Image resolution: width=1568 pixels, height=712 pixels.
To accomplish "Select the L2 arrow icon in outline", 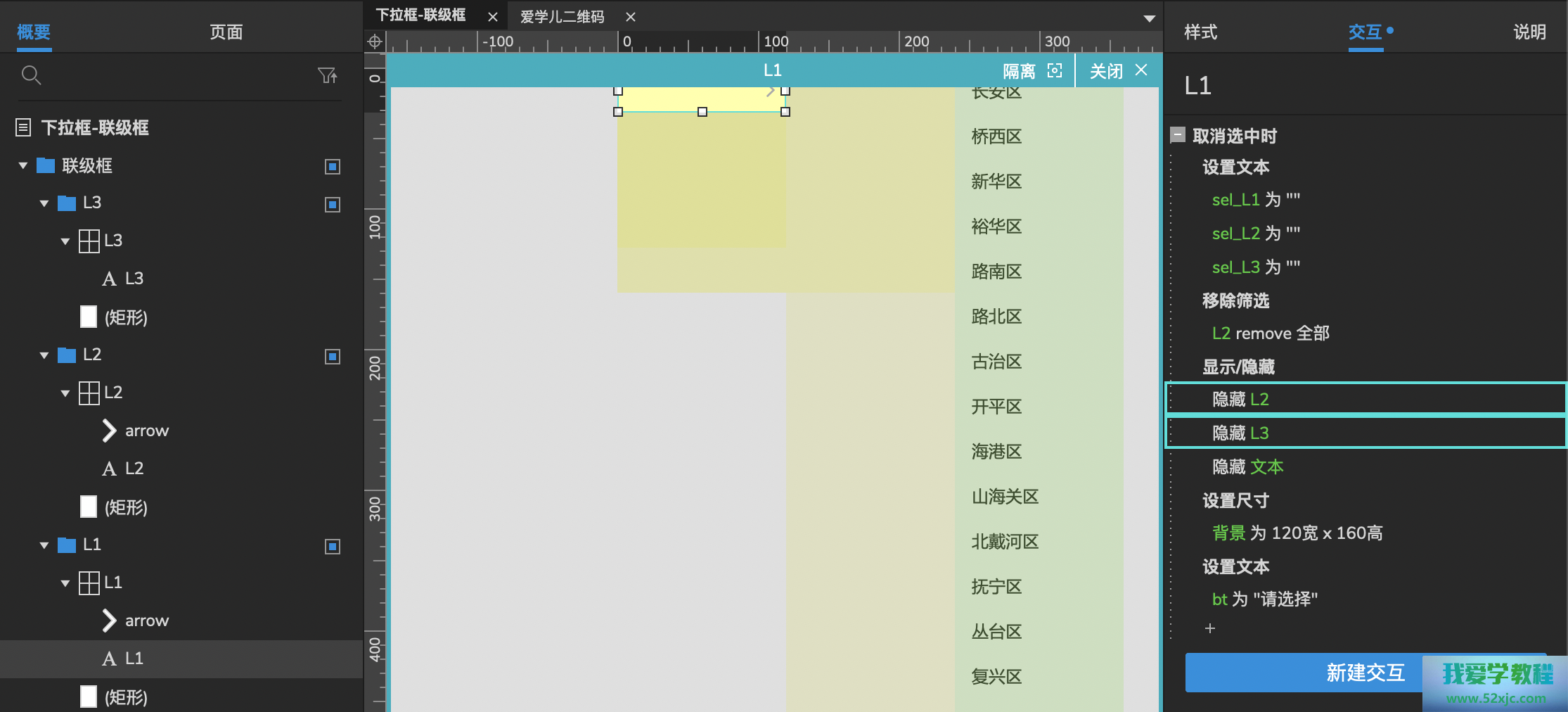I will click(109, 431).
